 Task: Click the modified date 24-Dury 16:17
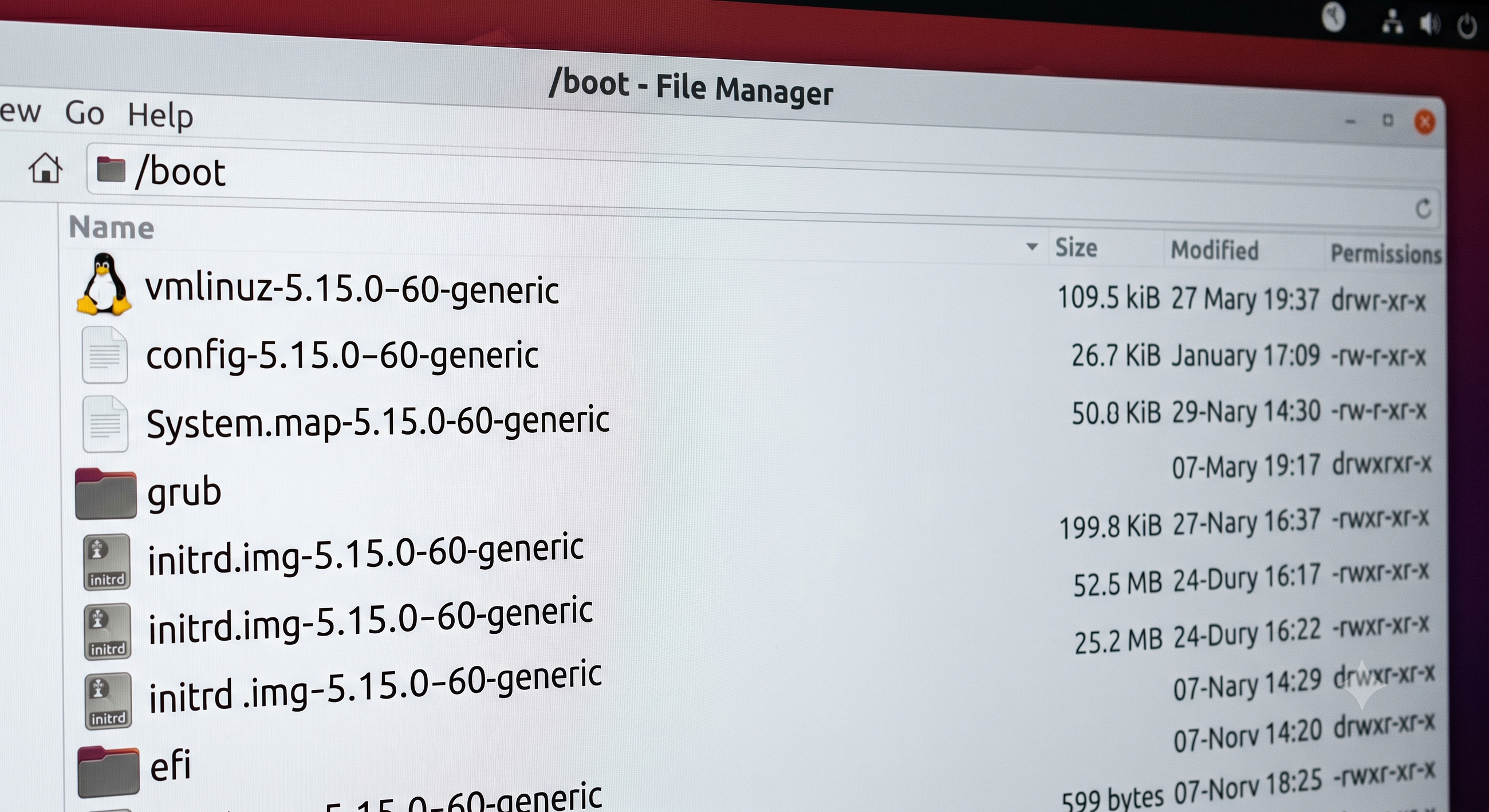pos(1247,578)
